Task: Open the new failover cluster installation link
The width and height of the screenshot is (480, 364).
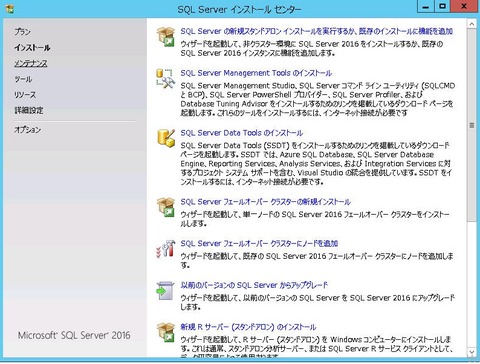Action: tap(265, 202)
